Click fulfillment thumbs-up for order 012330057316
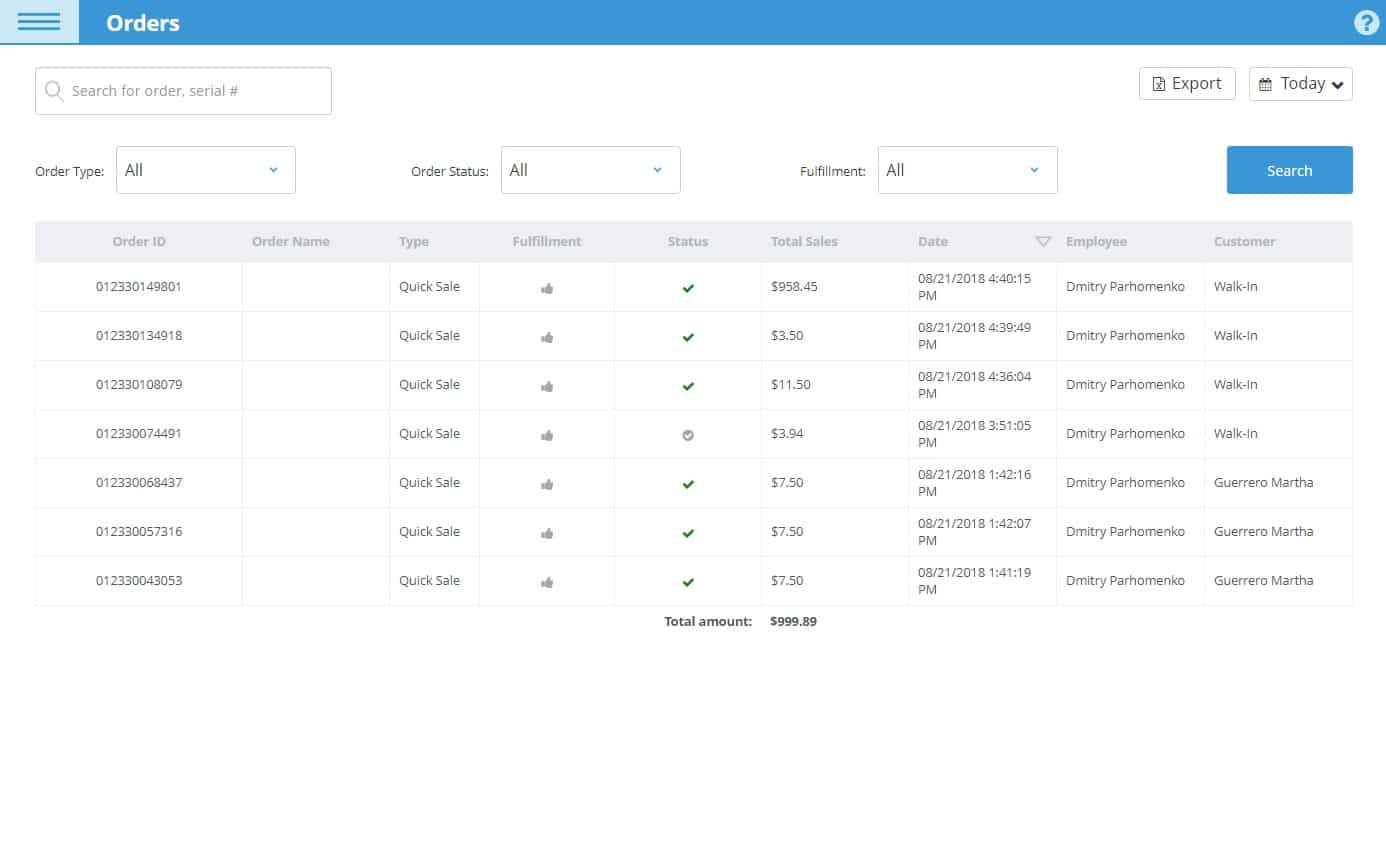Viewport: 1386px width, 867px height. [x=547, y=533]
